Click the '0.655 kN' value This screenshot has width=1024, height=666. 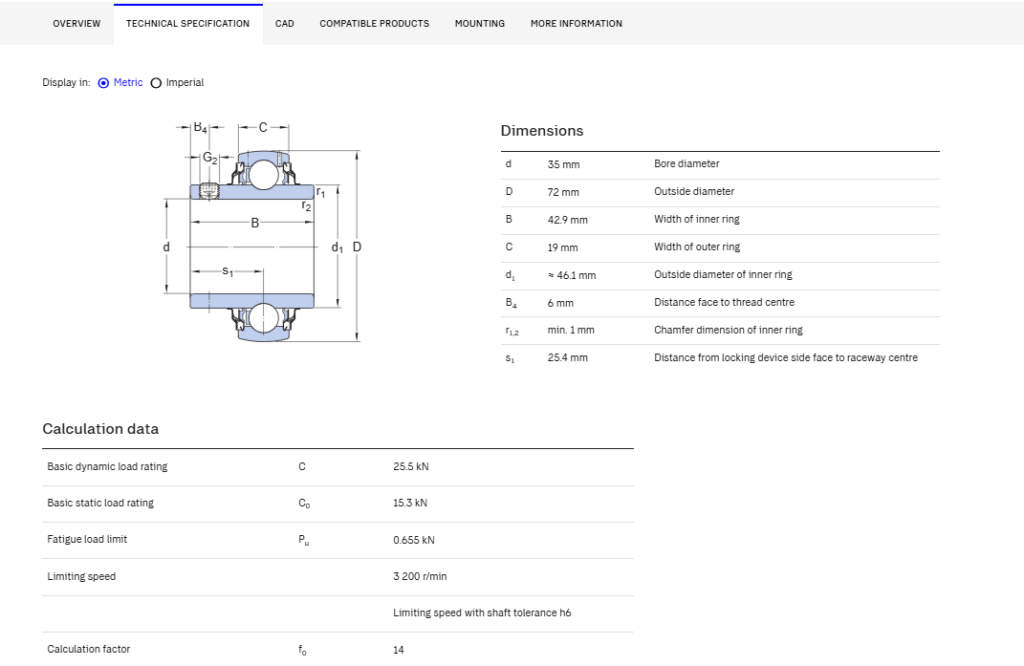414,540
